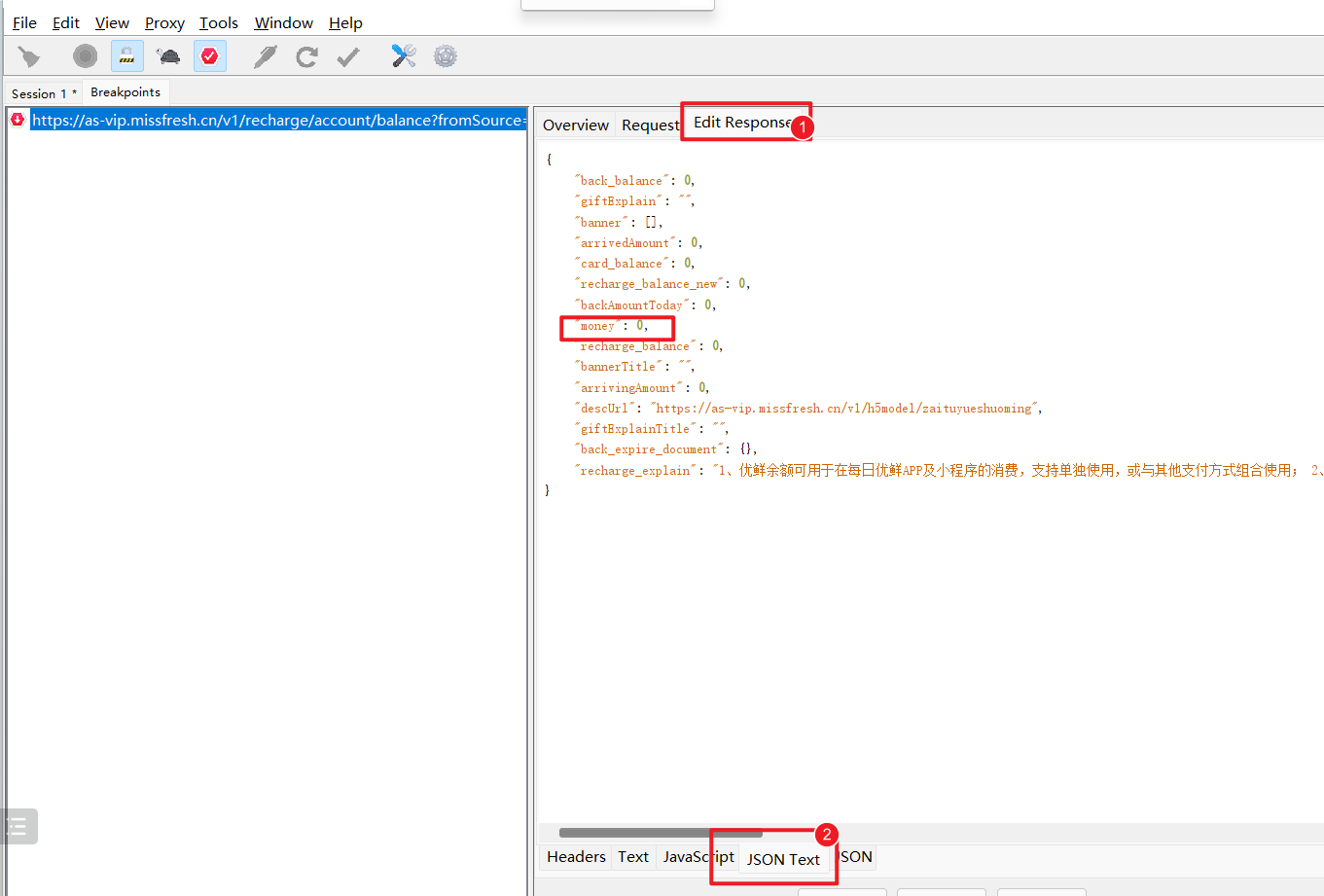Click the red breakpoint icon beside the missfresh URL
1324x896 pixels.
[x=18, y=120]
